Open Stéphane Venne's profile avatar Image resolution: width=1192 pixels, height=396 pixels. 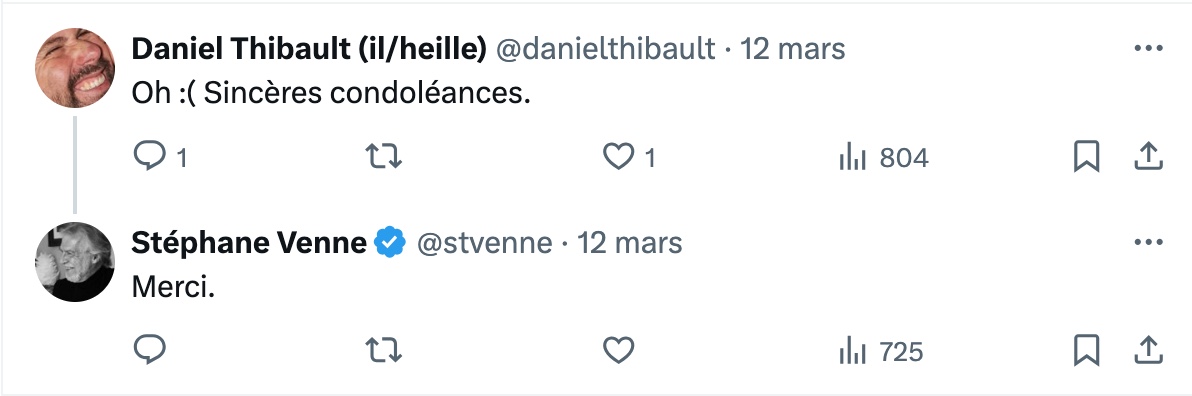[74, 262]
